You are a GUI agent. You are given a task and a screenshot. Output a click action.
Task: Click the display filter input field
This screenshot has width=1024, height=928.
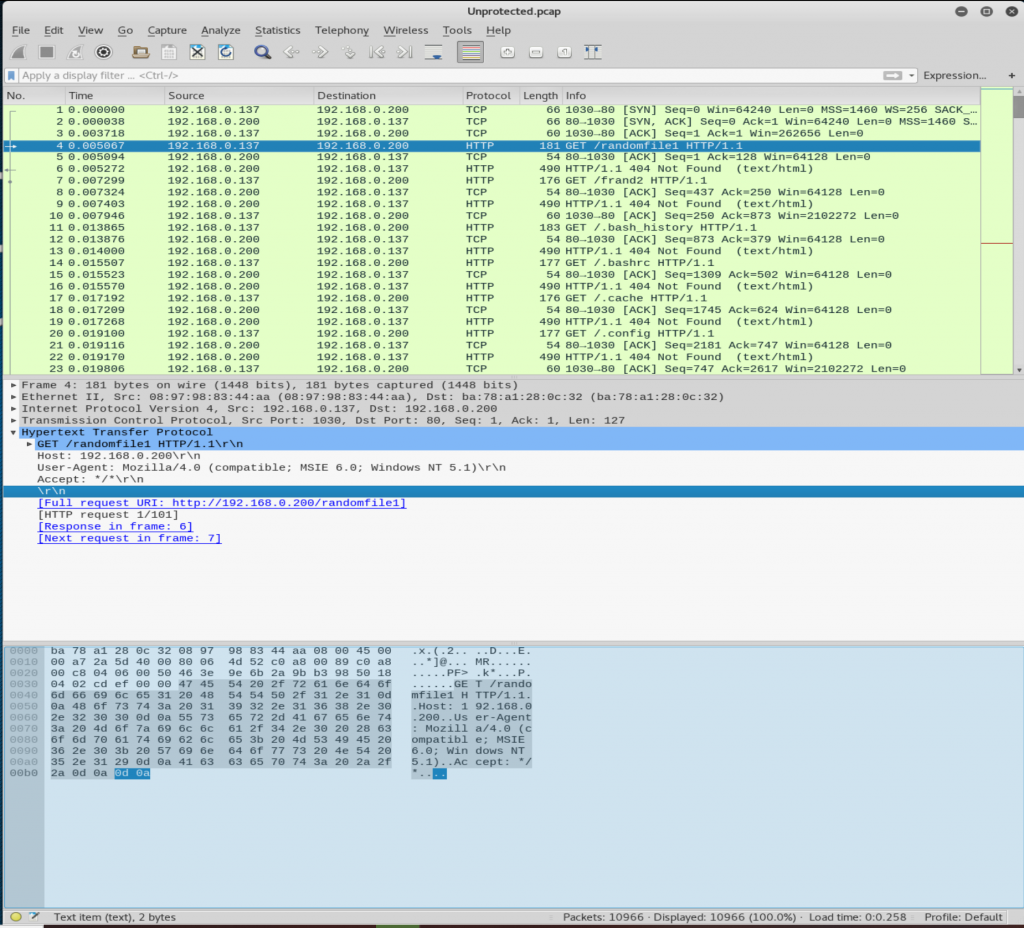pyautogui.click(x=449, y=76)
